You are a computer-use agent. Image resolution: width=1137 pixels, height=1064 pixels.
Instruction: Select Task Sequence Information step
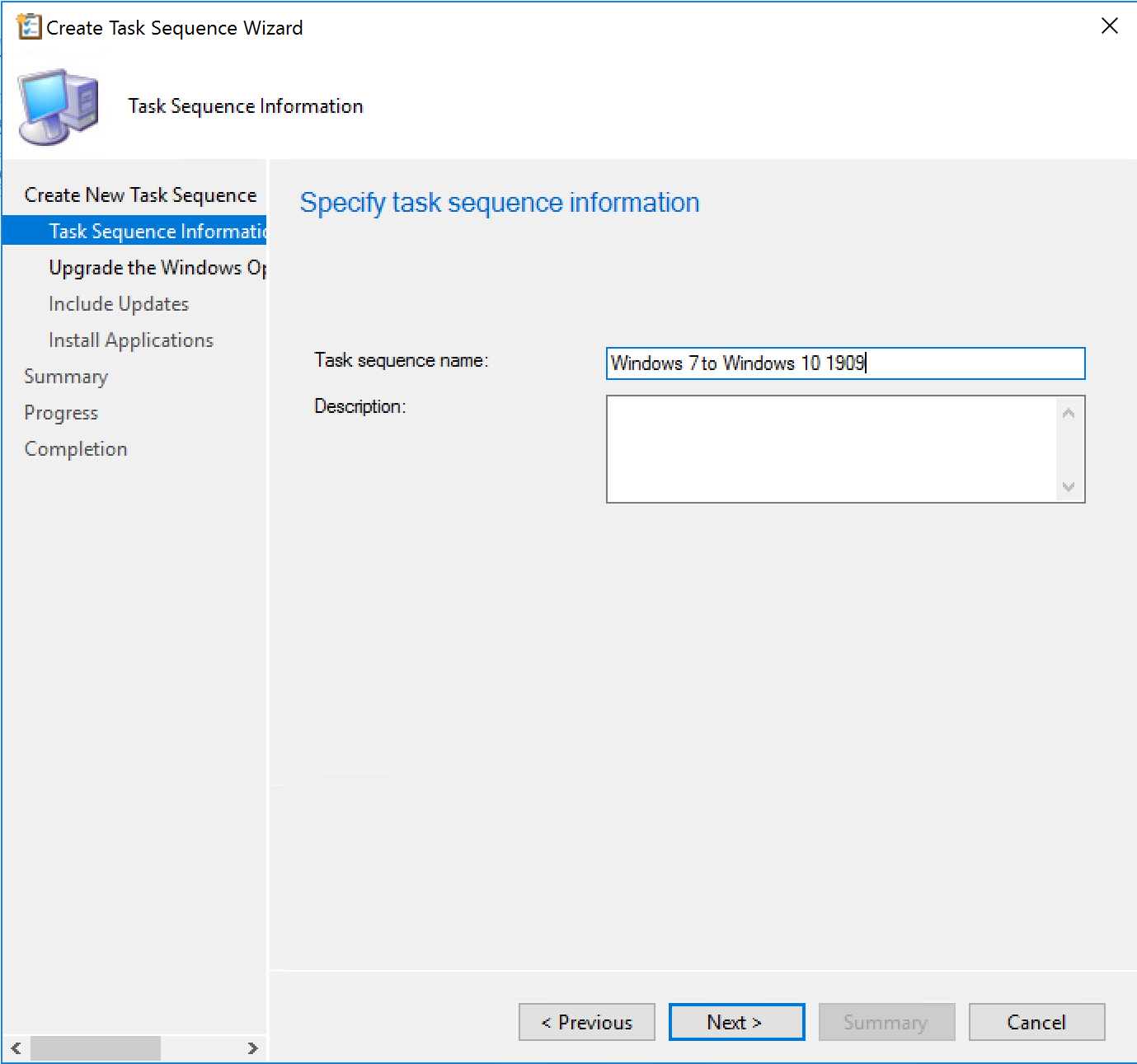(x=134, y=232)
